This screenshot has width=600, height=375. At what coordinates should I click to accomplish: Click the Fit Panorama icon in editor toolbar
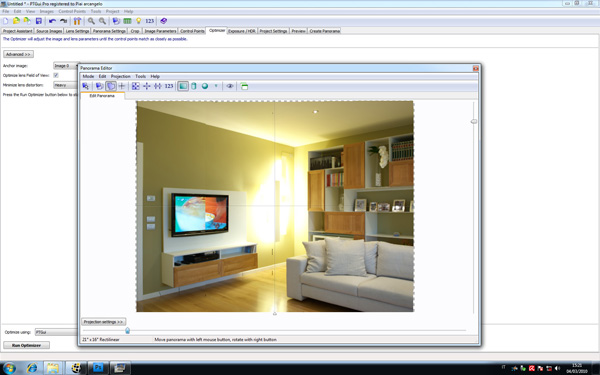tap(135, 86)
